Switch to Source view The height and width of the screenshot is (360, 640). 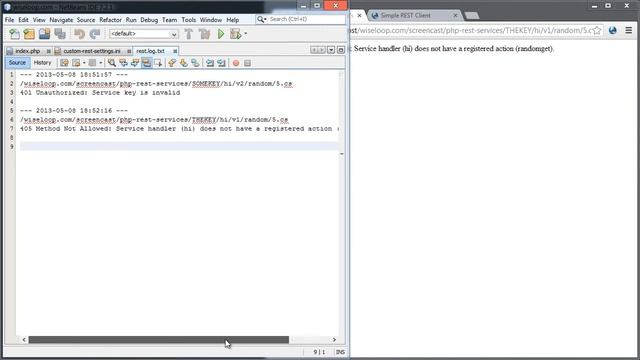17,63
